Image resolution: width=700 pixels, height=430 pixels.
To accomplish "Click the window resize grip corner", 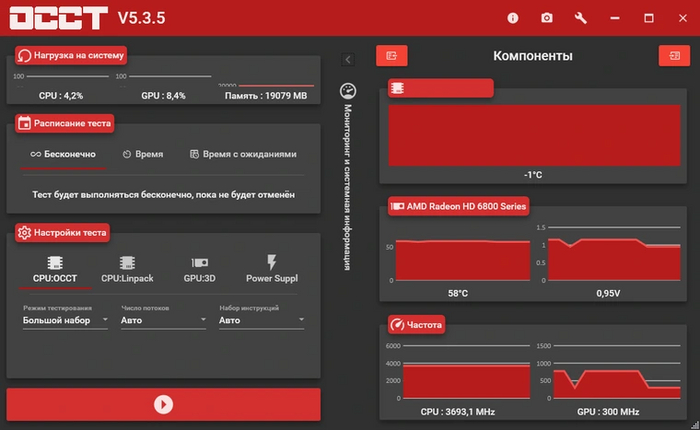I will (695, 425).
